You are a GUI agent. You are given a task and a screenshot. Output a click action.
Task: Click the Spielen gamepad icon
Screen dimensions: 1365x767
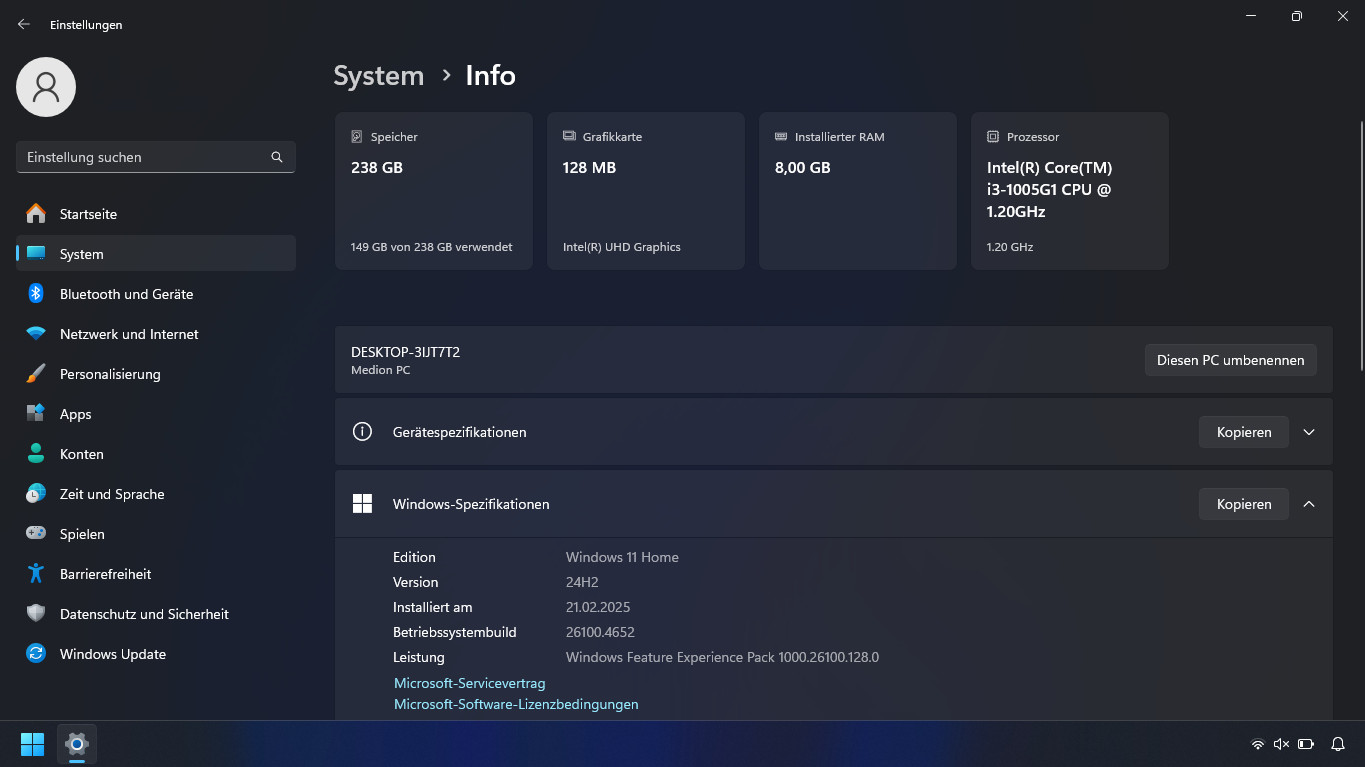click(36, 534)
